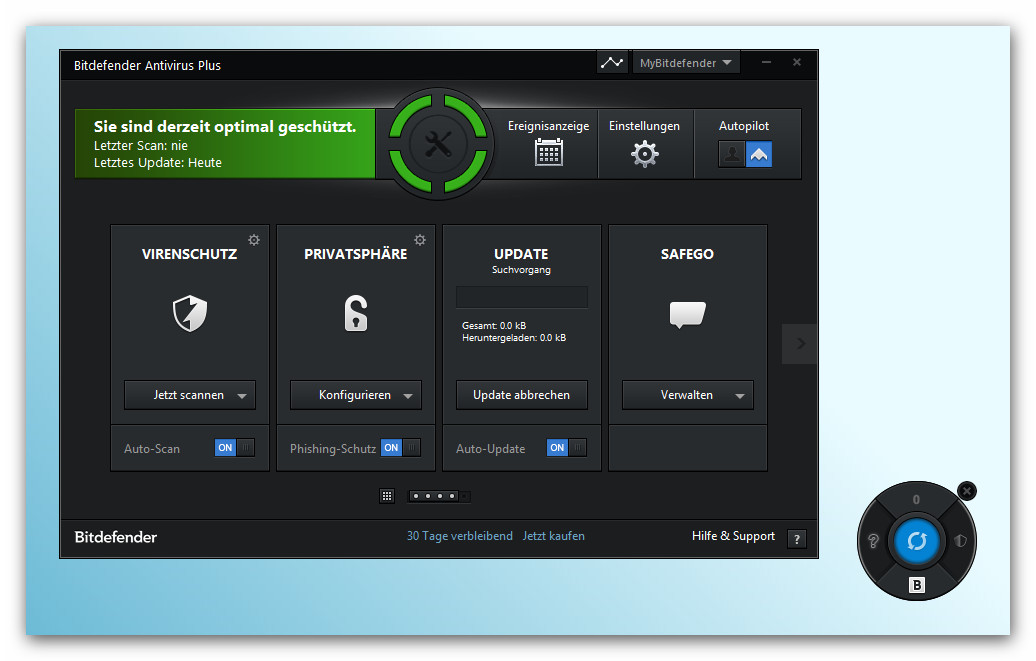Open the MyBitdefender dropdown

686,61
